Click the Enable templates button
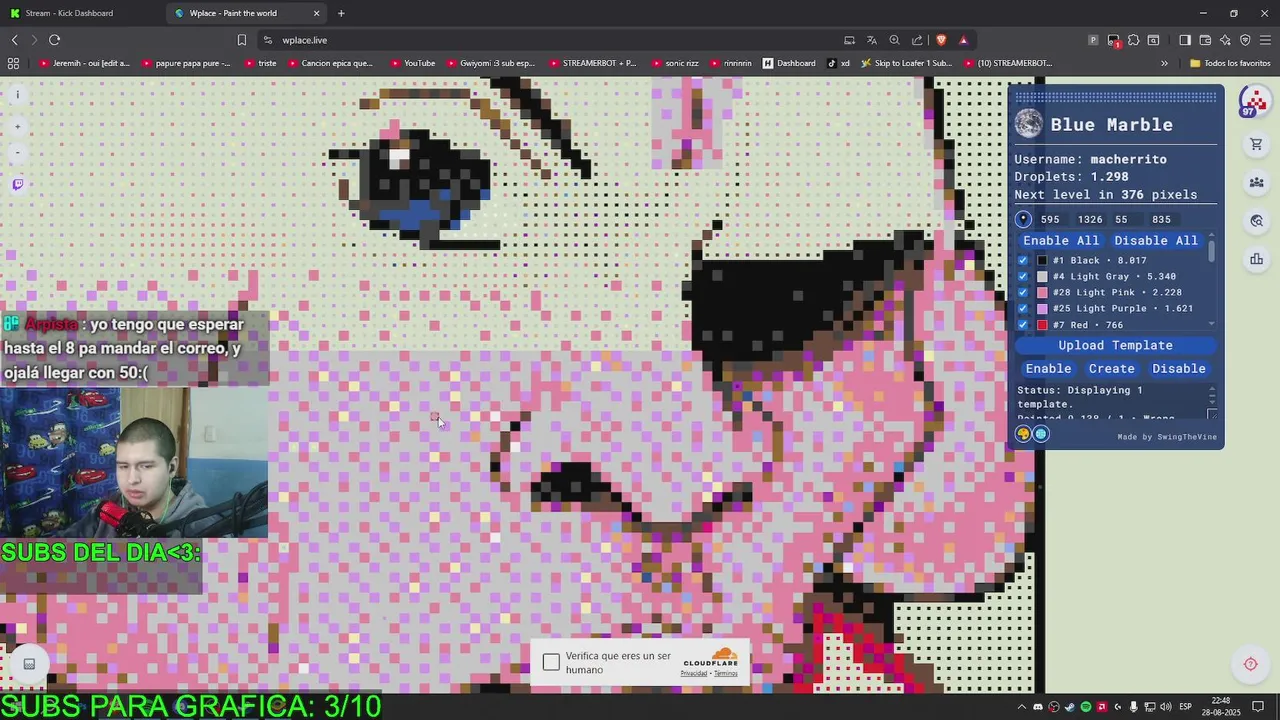 click(x=1048, y=368)
